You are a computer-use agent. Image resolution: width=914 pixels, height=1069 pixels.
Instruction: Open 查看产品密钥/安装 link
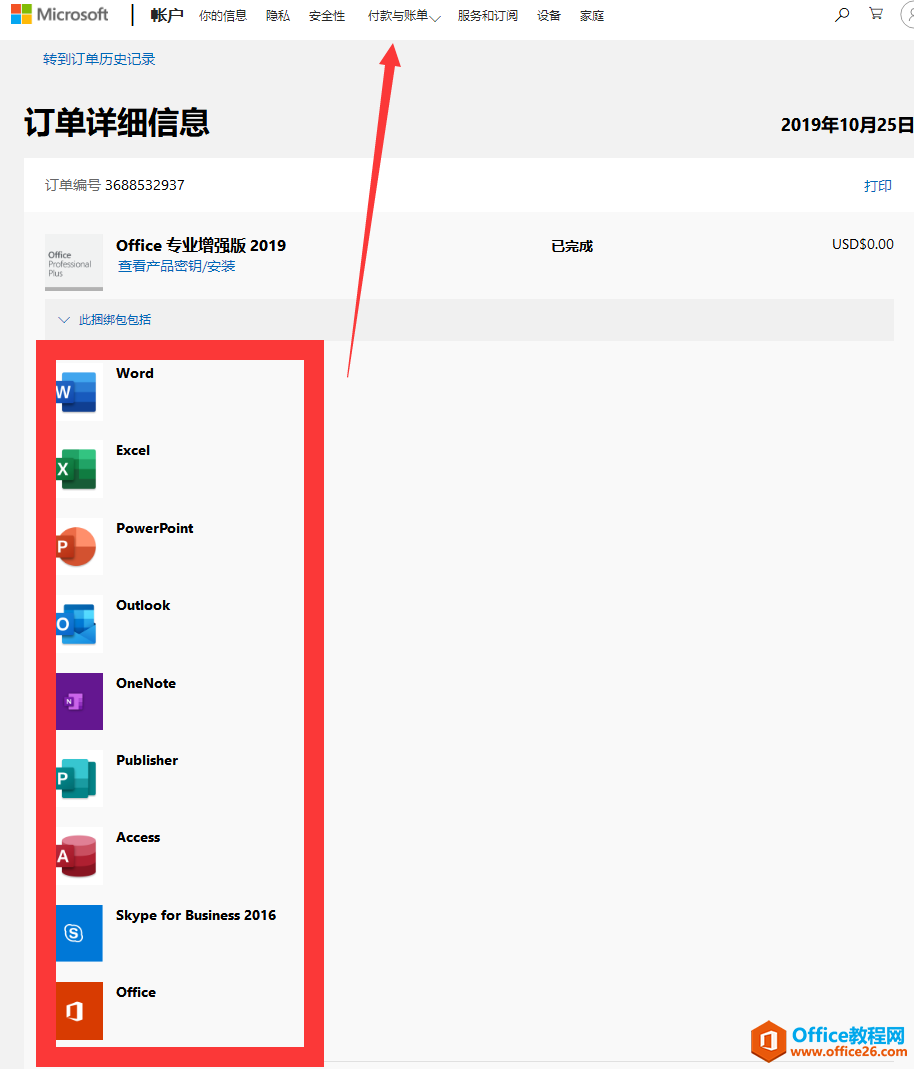177,266
